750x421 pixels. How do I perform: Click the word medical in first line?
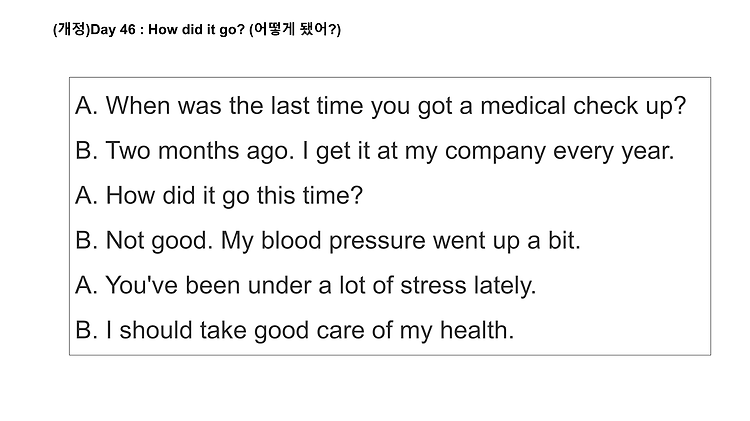(x=523, y=105)
